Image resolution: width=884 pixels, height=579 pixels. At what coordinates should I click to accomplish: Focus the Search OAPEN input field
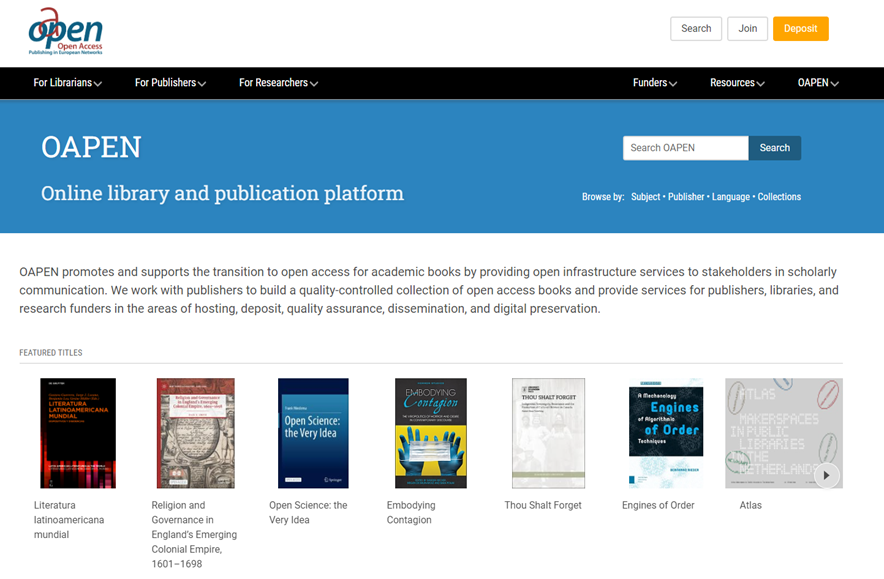point(686,148)
